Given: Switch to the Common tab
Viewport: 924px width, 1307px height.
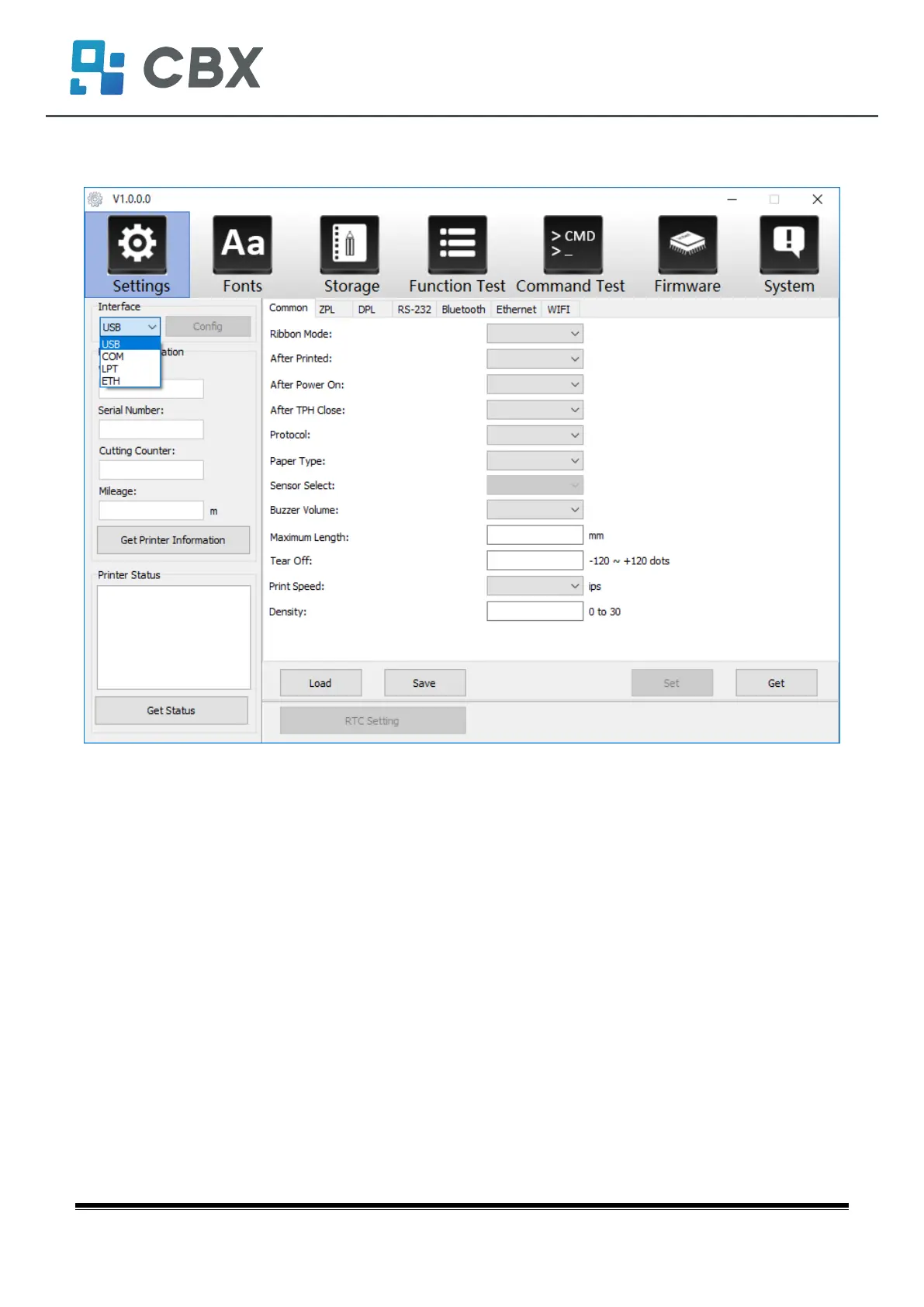Looking at the screenshot, I should coord(289,308).
